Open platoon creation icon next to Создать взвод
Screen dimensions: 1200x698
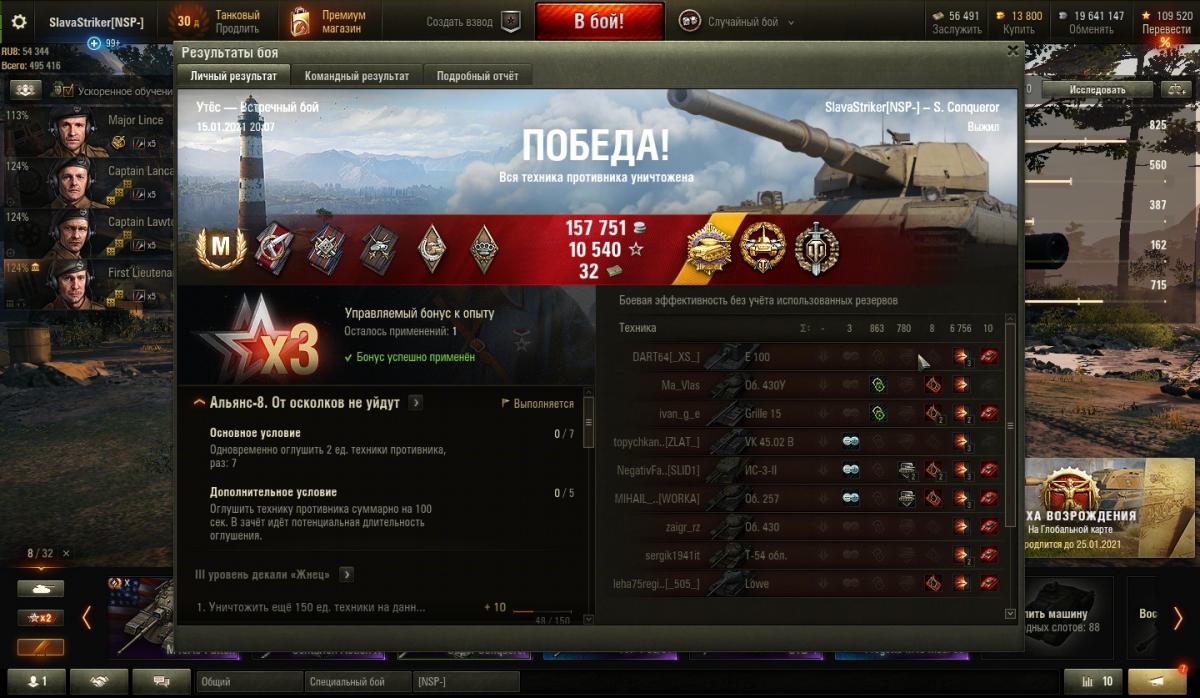pyautogui.click(x=511, y=21)
